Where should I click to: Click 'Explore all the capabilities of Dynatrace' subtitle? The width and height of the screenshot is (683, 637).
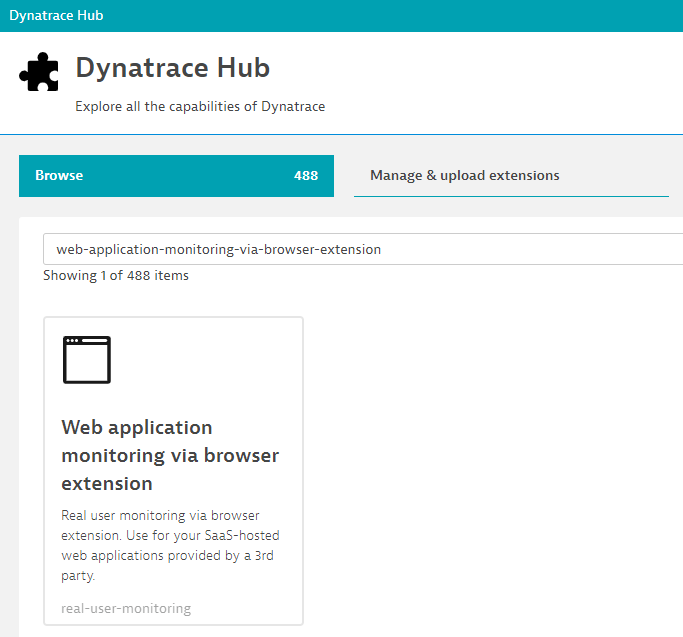pyautogui.click(x=200, y=106)
